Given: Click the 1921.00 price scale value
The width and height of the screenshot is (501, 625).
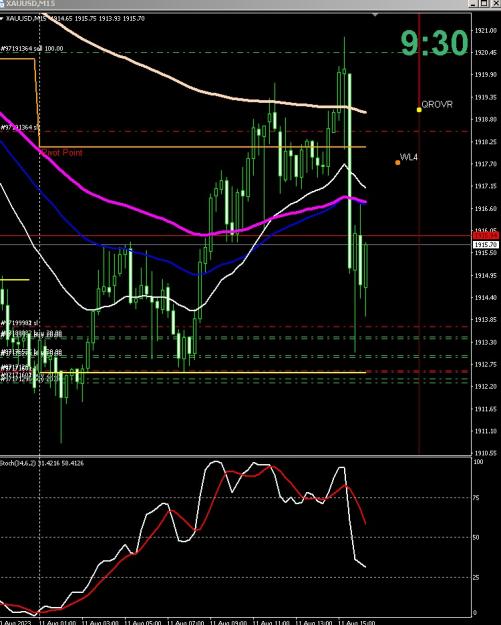Looking at the screenshot, I should pyautogui.click(x=485, y=31).
